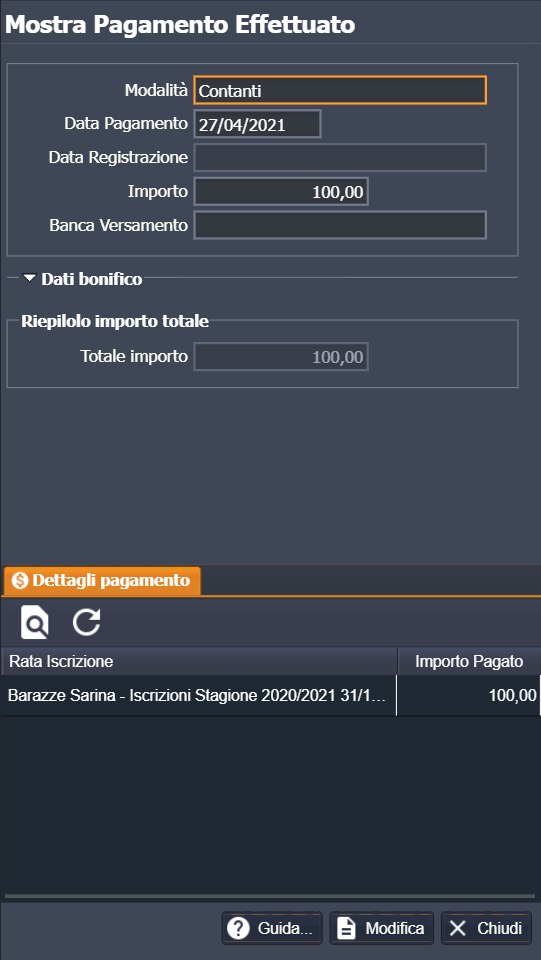Open the Dettagli pagamento tab
The width and height of the screenshot is (541, 960).
tap(102, 580)
